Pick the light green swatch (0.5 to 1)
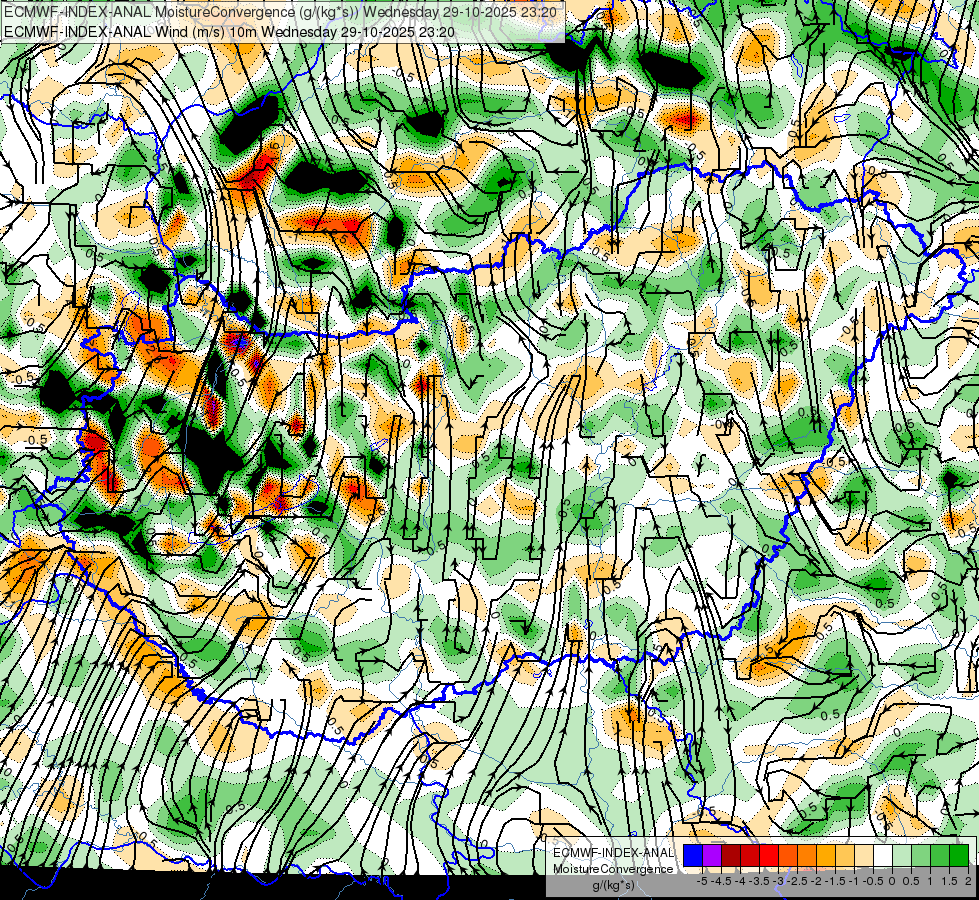This screenshot has width=979, height=900. (921, 855)
